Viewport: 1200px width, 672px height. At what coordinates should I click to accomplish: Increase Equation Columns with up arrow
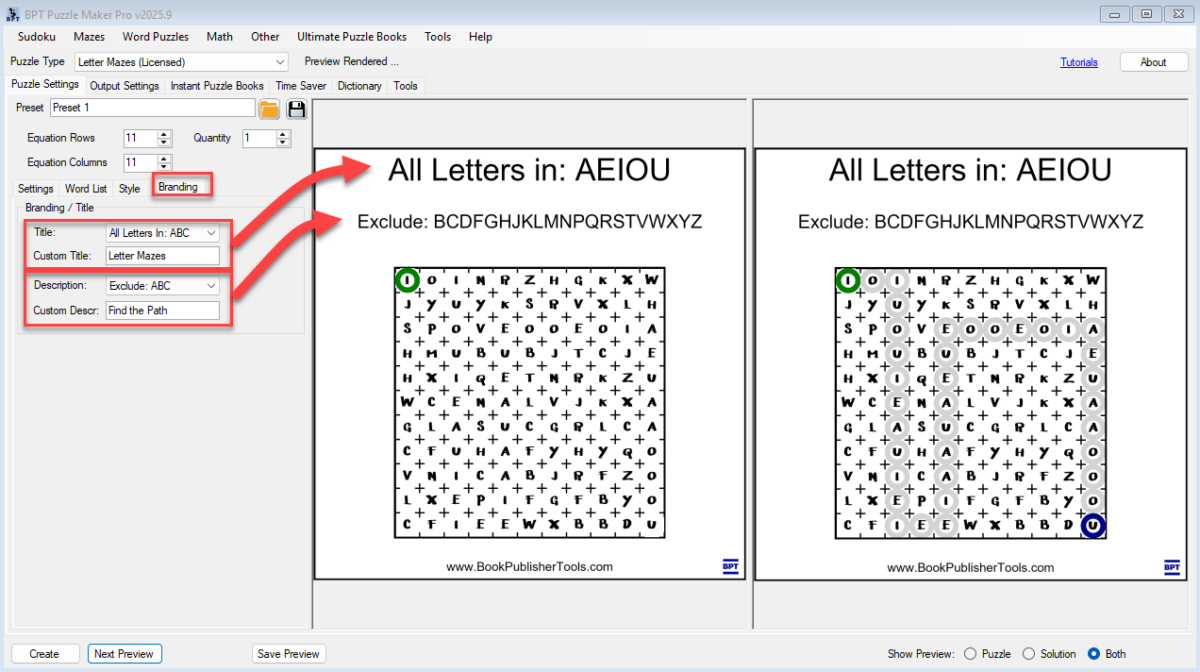[x=165, y=158]
